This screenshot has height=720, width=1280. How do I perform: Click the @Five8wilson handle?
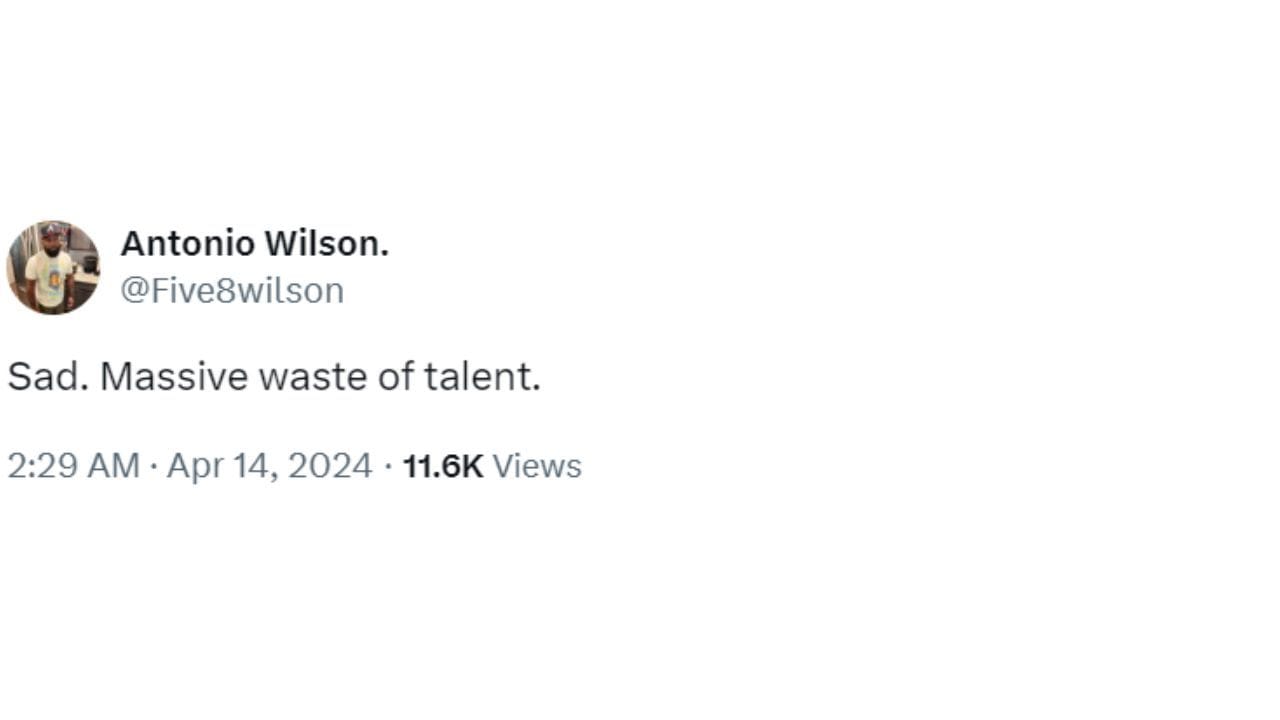(232, 291)
